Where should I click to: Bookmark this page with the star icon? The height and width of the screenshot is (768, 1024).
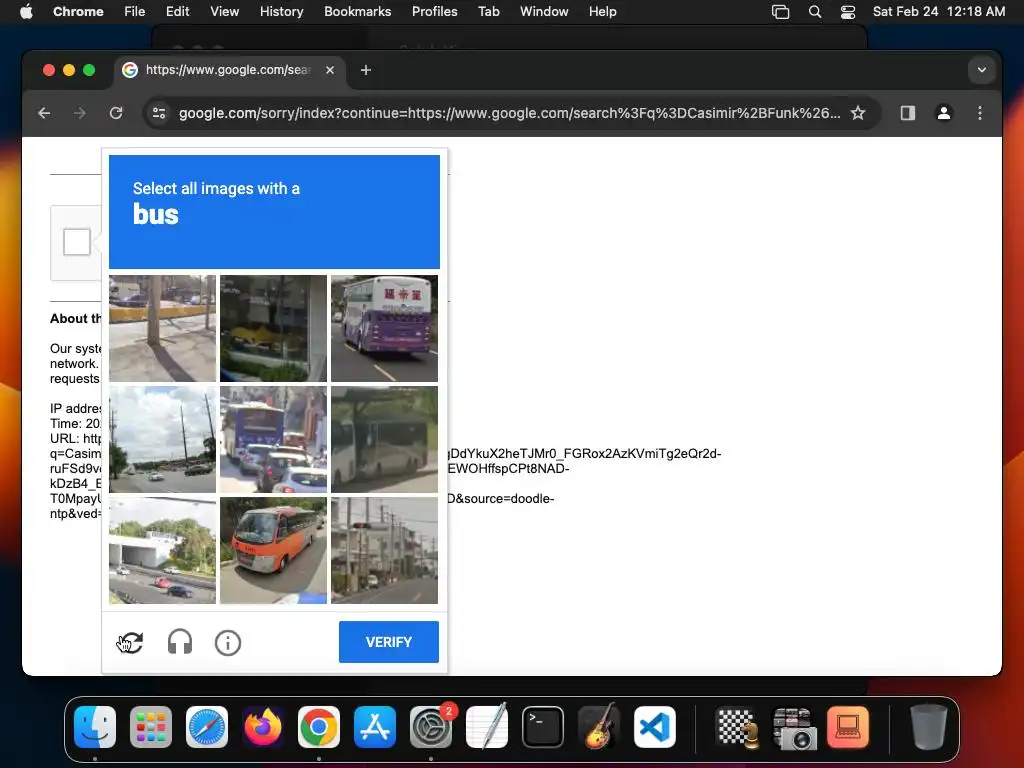pos(858,113)
